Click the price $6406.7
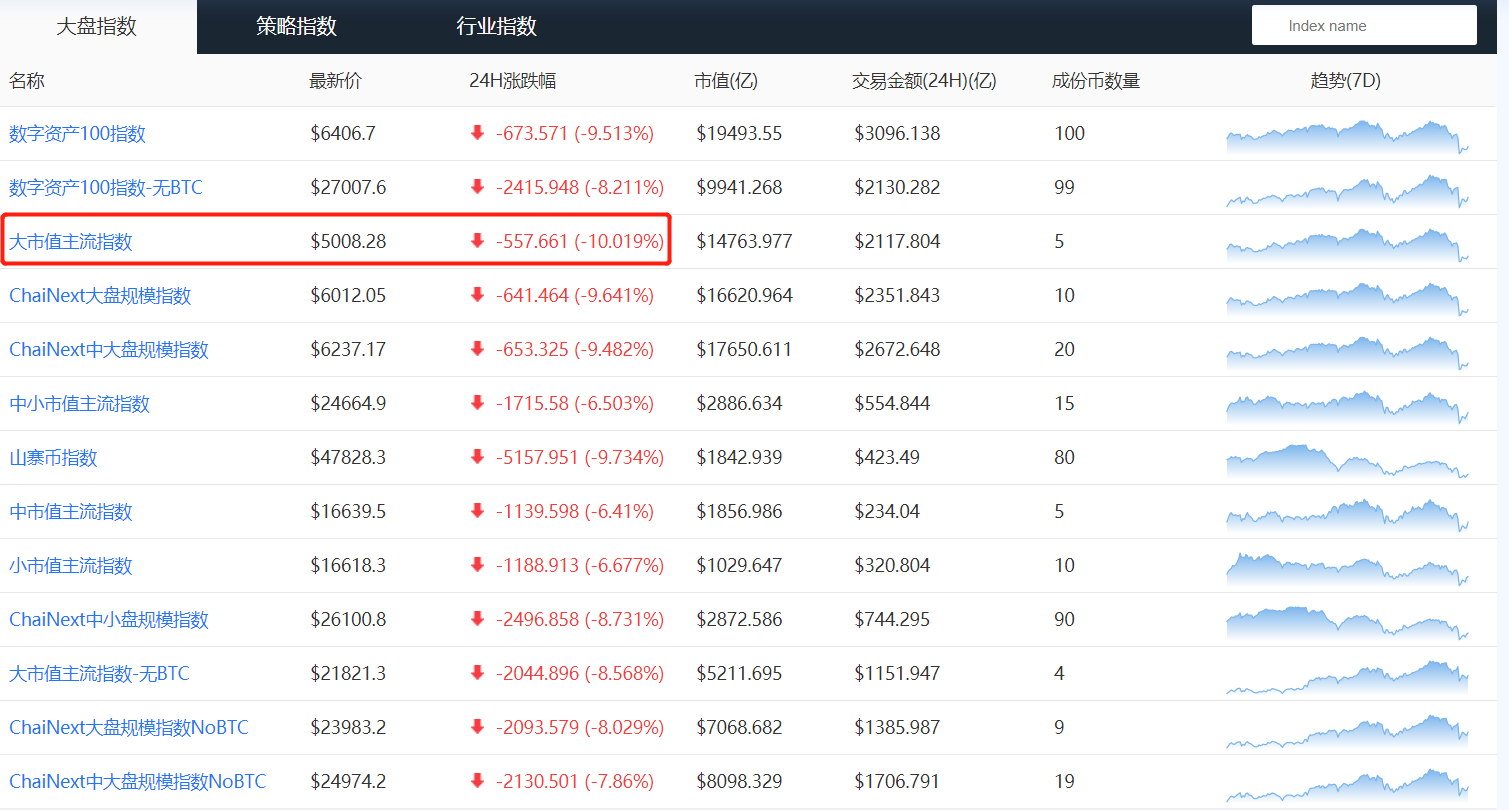The width and height of the screenshot is (1509, 810). click(x=343, y=134)
